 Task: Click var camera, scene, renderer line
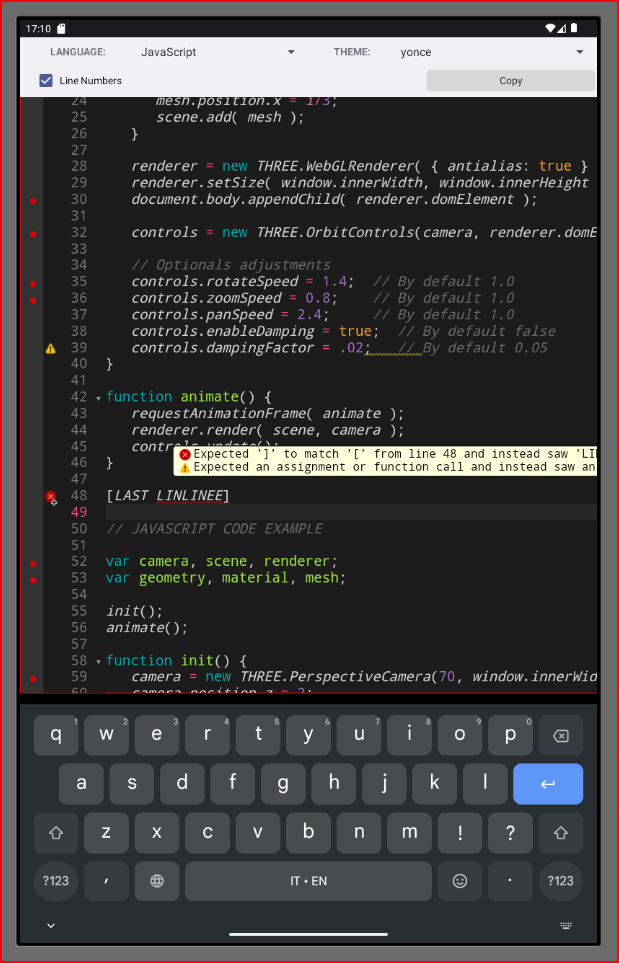pos(222,562)
